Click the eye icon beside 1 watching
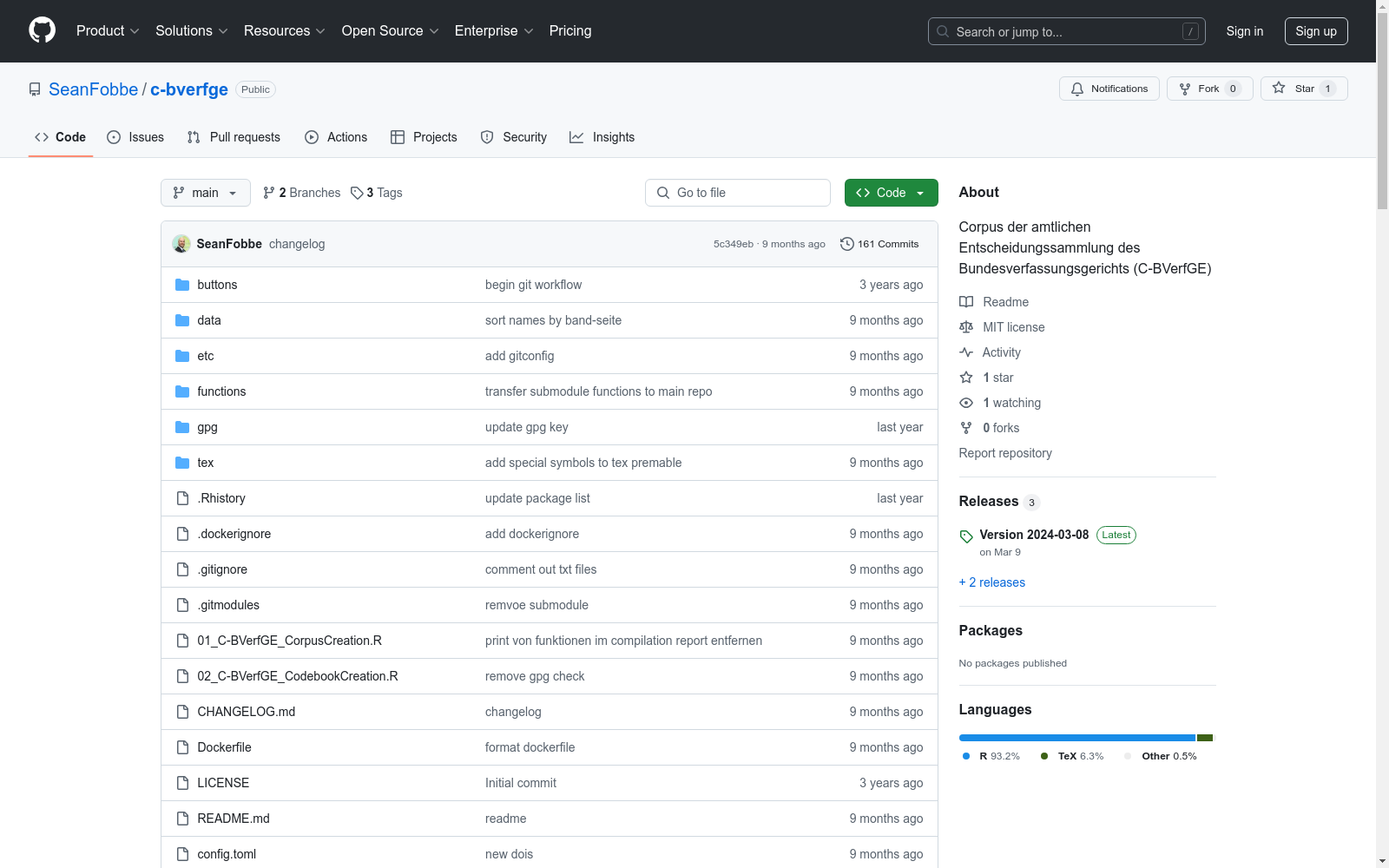The height and width of the screenshot is (868, 1389). point(966,403)
